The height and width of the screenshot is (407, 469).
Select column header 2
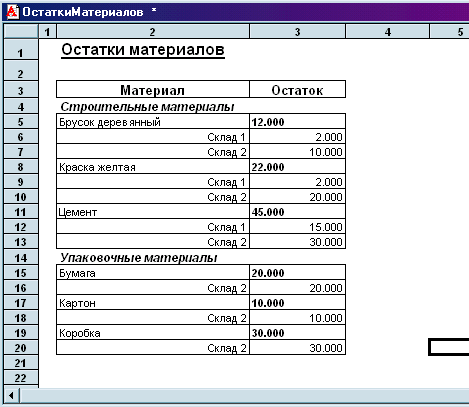click(x=153, y=32)
